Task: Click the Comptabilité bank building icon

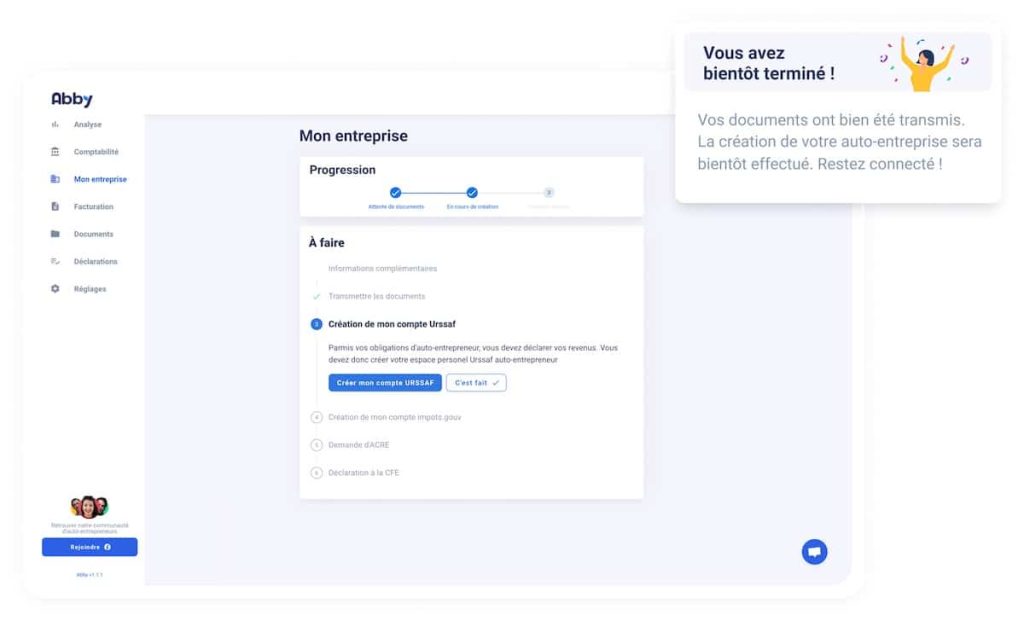Action: [x=55, y=152]
